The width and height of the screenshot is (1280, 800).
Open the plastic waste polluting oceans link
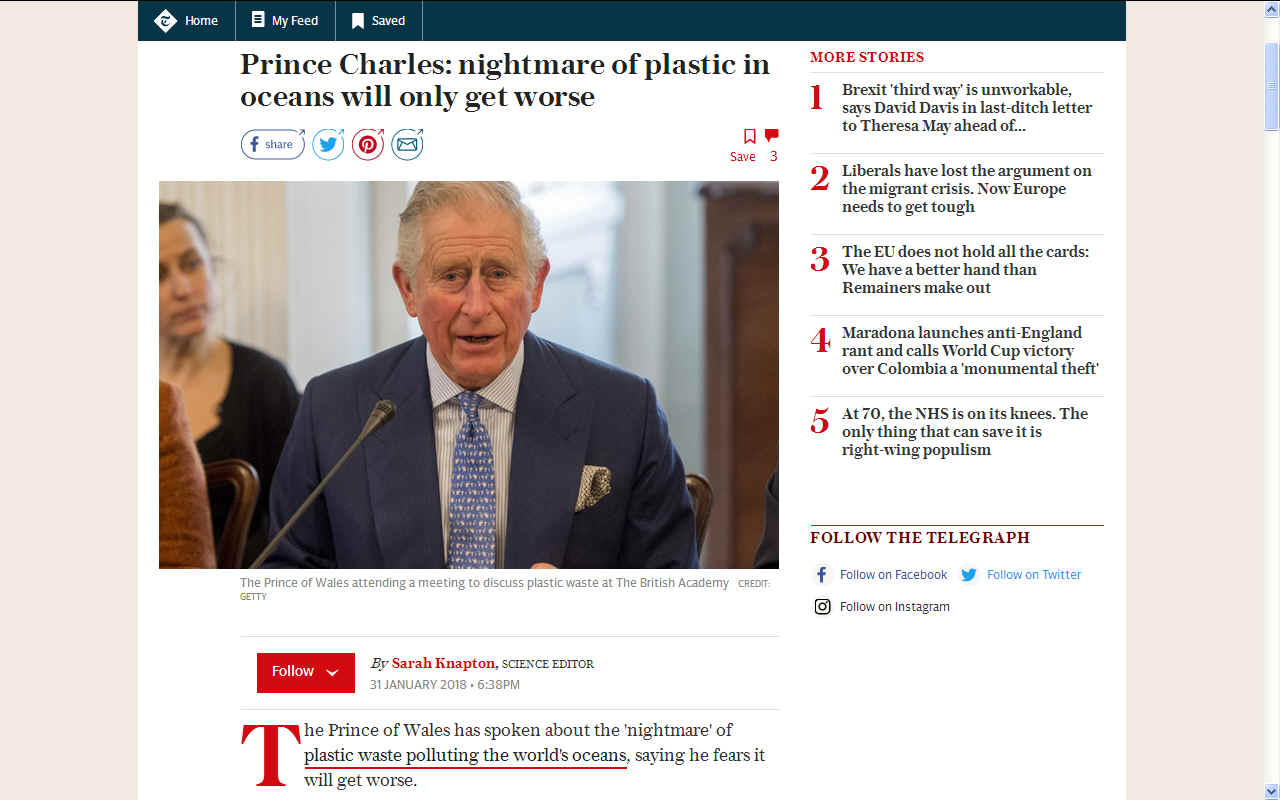coord(466,756)
